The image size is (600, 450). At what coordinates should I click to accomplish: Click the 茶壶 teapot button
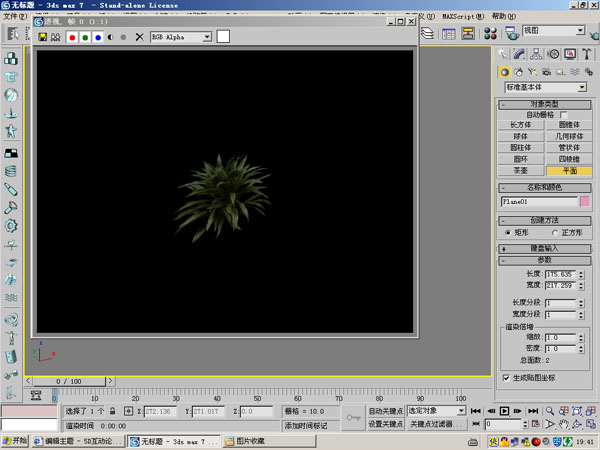pos(521,171)
